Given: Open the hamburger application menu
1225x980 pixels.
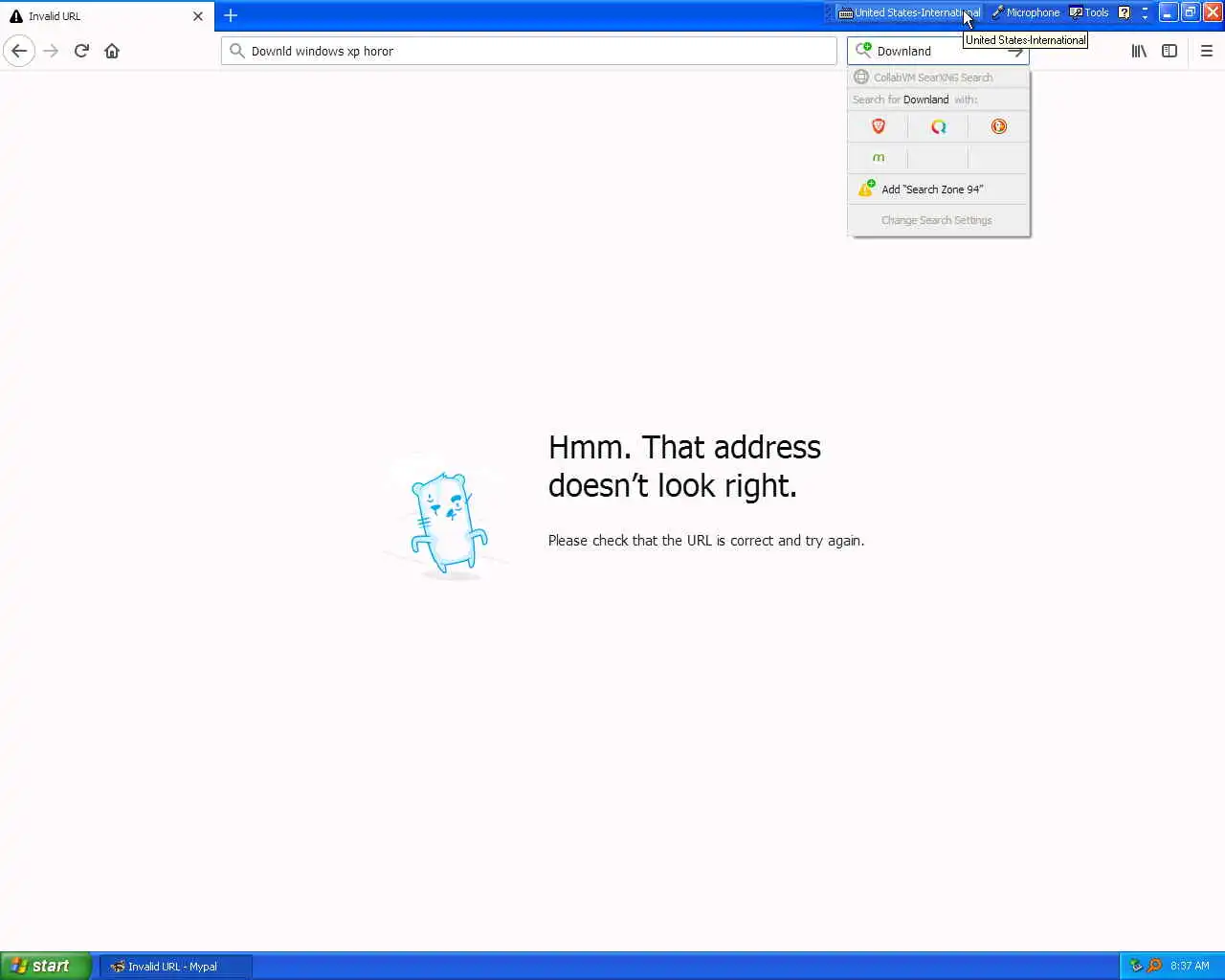Looking at the screenshot, I should [x=1206, y=51].
